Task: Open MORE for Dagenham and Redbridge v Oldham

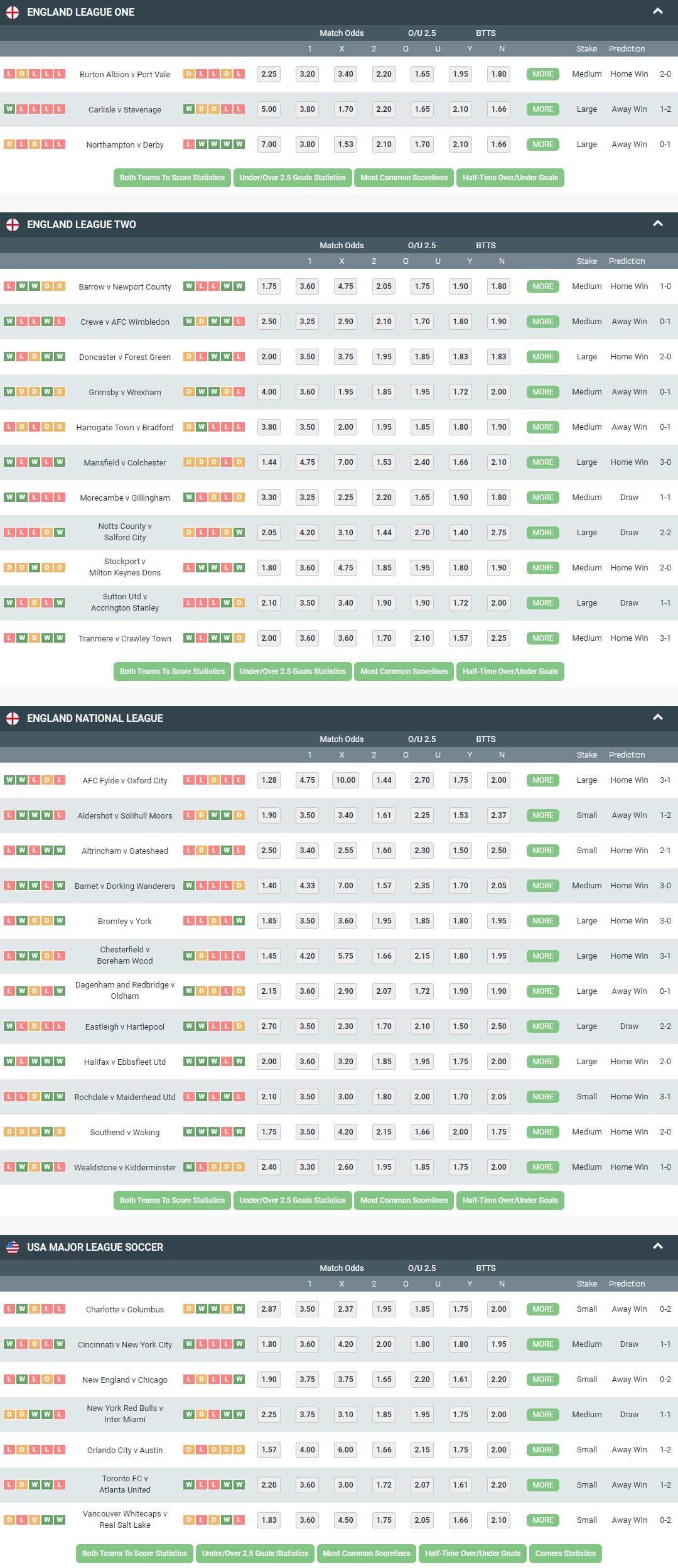Action: (x=543, y=991)
